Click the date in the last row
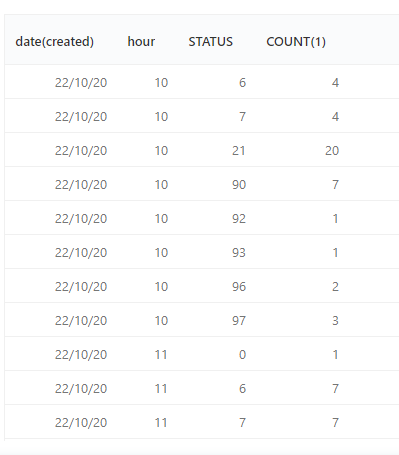The image size is (399, 455). [81, 423]
